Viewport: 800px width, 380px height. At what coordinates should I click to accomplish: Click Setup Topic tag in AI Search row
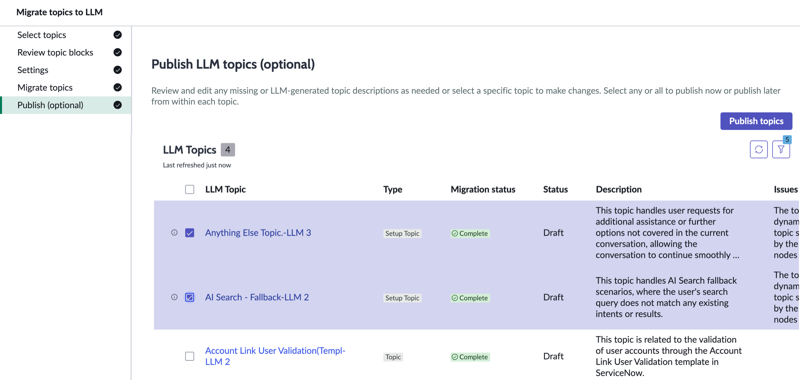click(403, 298)
